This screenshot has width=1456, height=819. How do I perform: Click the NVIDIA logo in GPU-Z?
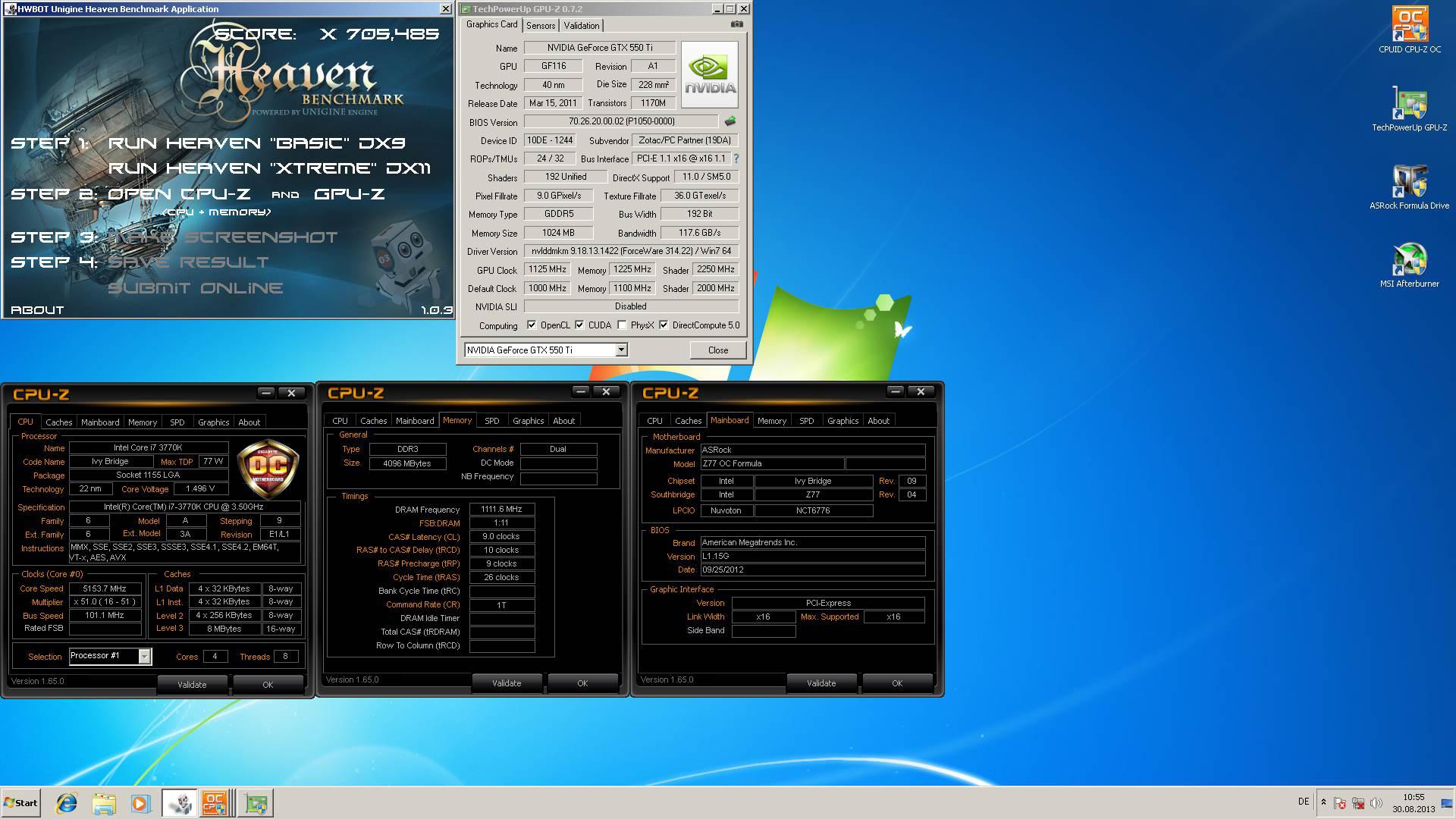click(709, 74)
